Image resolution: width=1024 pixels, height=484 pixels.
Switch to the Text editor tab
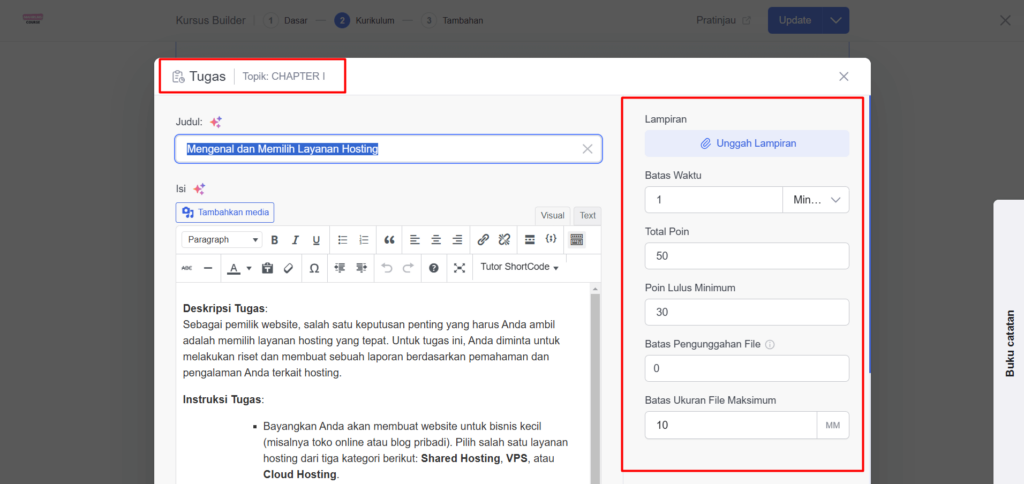(x=587, y=215)
